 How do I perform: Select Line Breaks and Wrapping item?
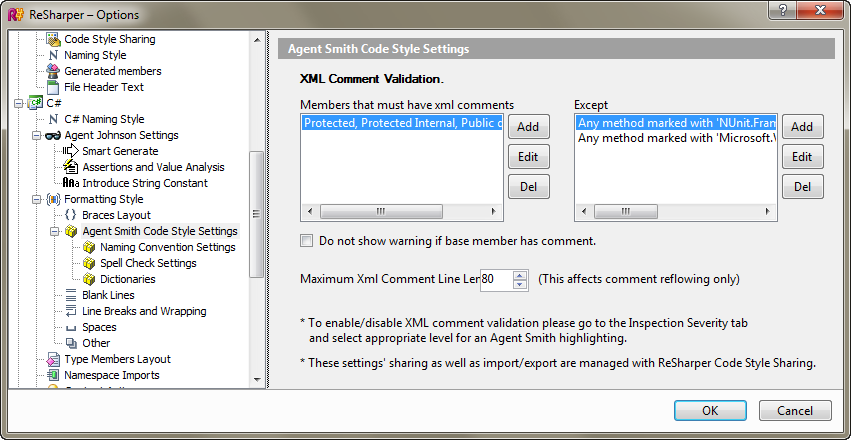(144, 311)
